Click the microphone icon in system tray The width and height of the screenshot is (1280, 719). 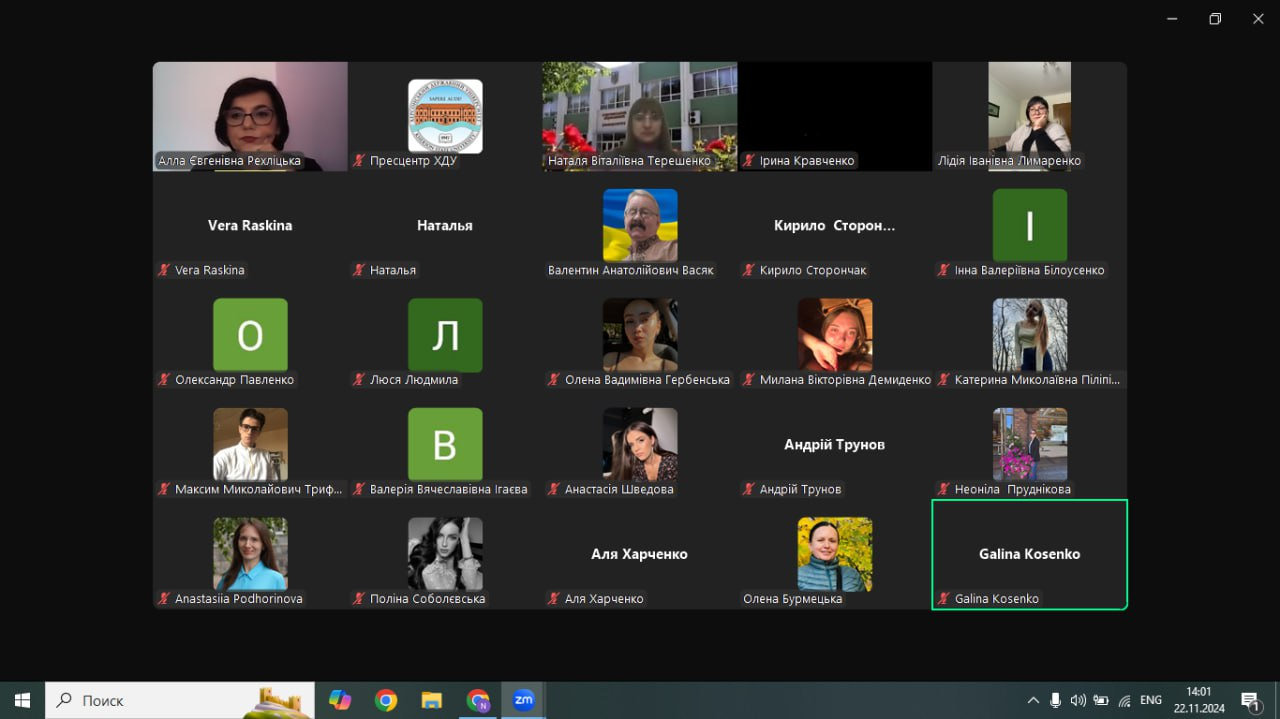(x=1056, y=700)
